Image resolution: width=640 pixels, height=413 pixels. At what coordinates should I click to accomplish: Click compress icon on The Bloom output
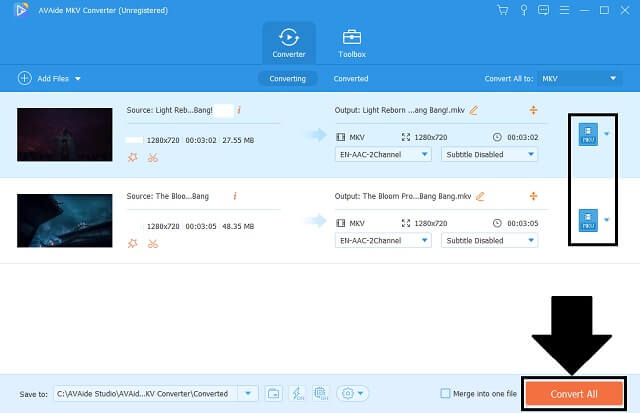coord(533,196)
